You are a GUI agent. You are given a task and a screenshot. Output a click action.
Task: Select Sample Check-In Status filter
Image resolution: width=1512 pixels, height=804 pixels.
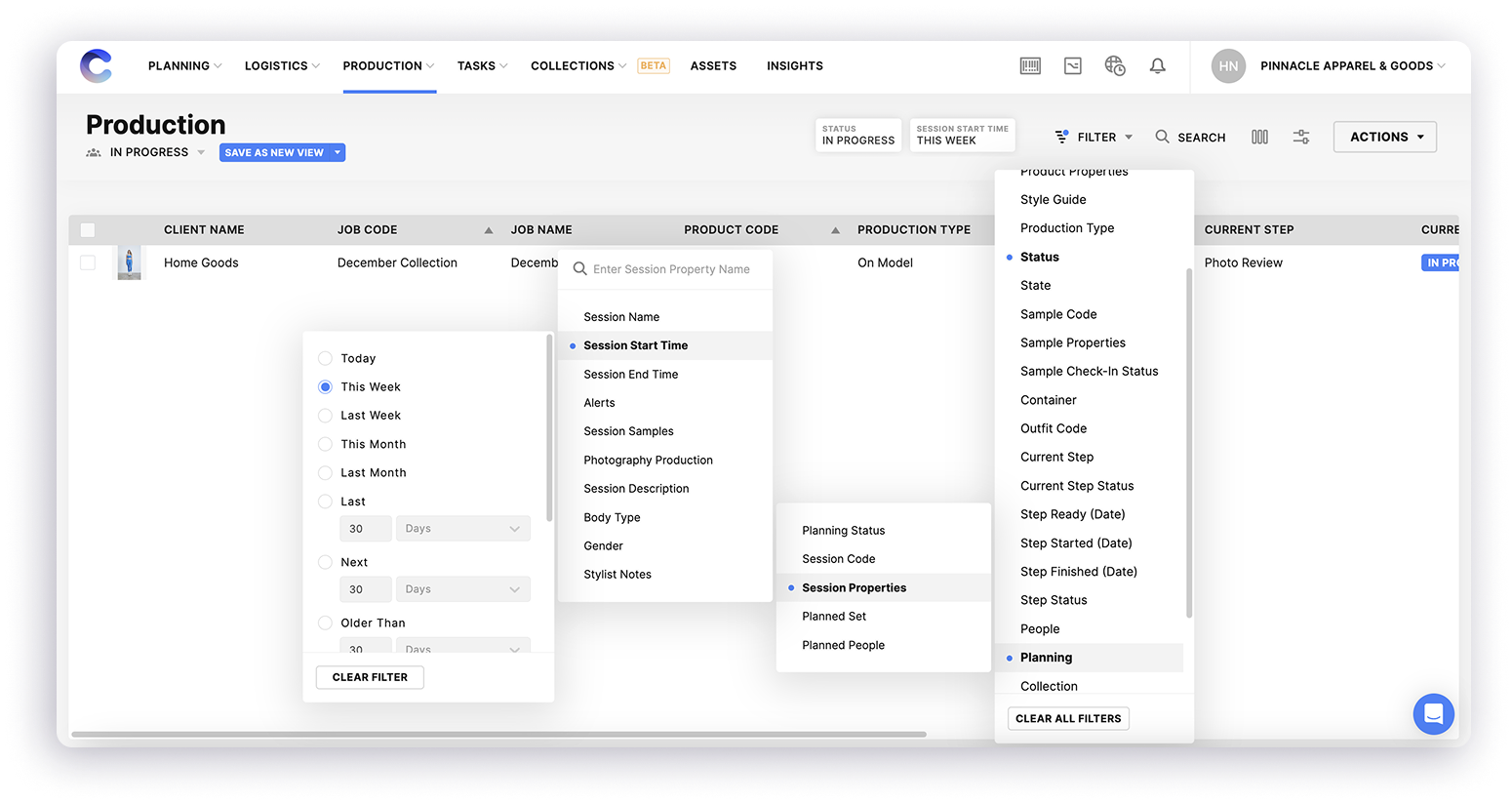tap(1089, 371)
